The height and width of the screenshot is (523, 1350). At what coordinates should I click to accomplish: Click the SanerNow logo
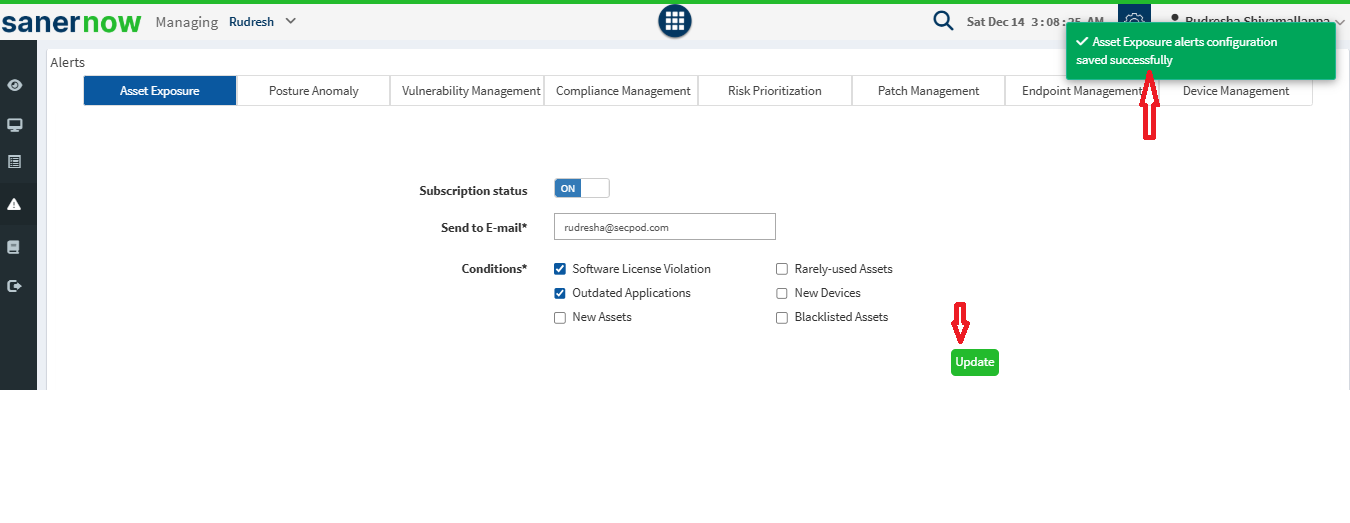(71, 22)
